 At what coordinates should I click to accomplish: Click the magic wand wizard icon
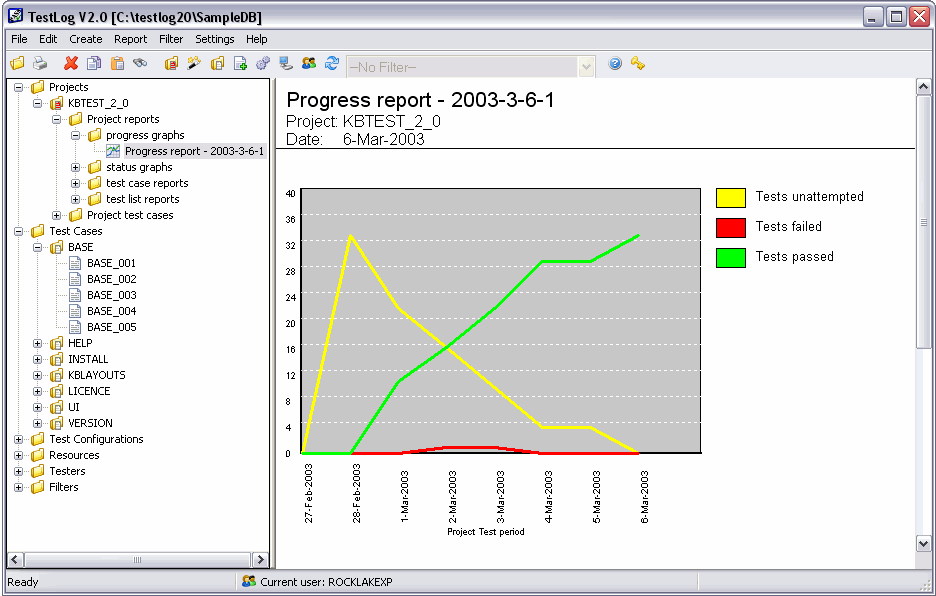coord(194,63)
